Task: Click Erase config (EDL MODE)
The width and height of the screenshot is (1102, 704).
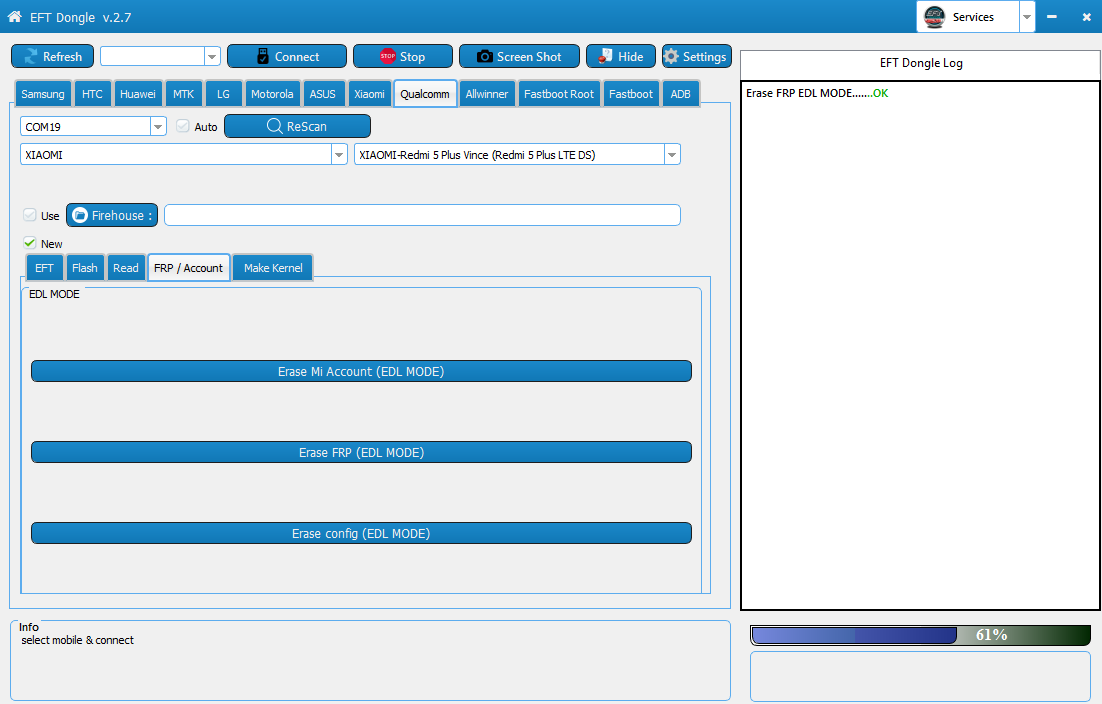Action: click(x=361, y=533)
